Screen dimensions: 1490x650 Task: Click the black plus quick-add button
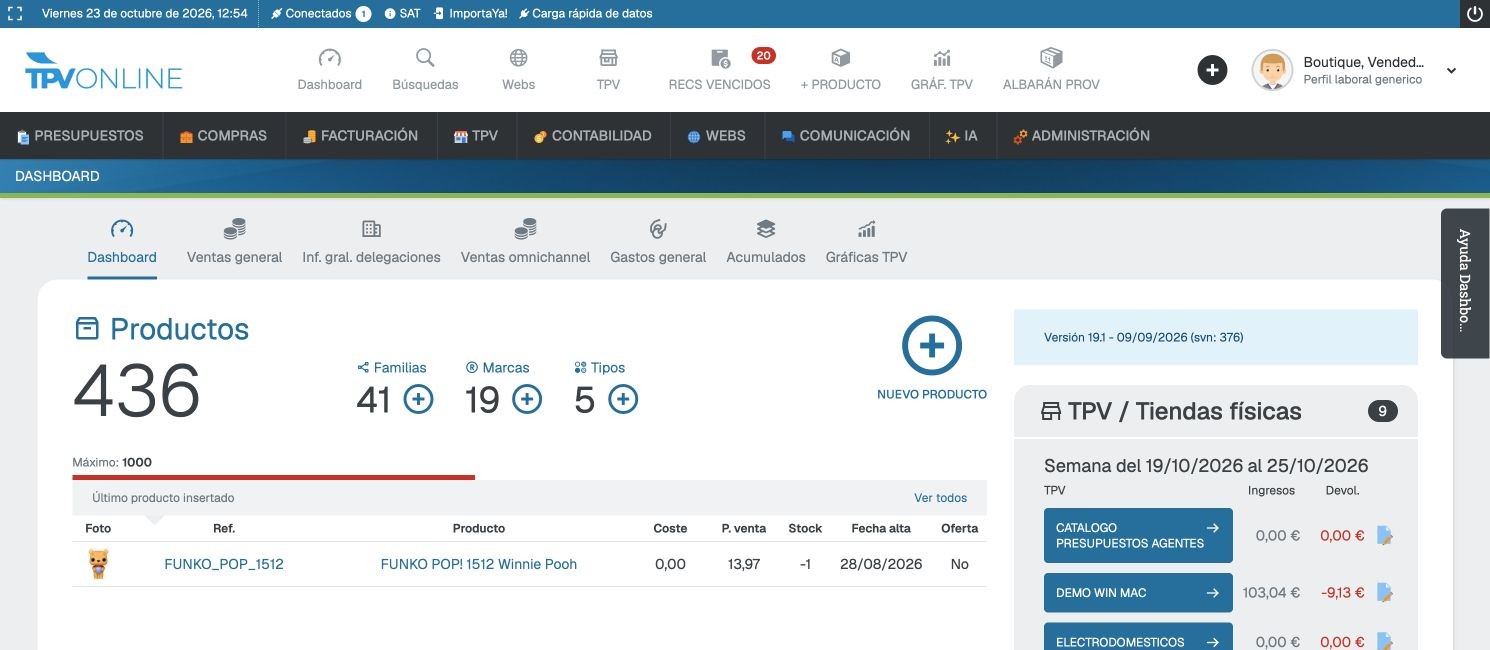point(1212,70)
